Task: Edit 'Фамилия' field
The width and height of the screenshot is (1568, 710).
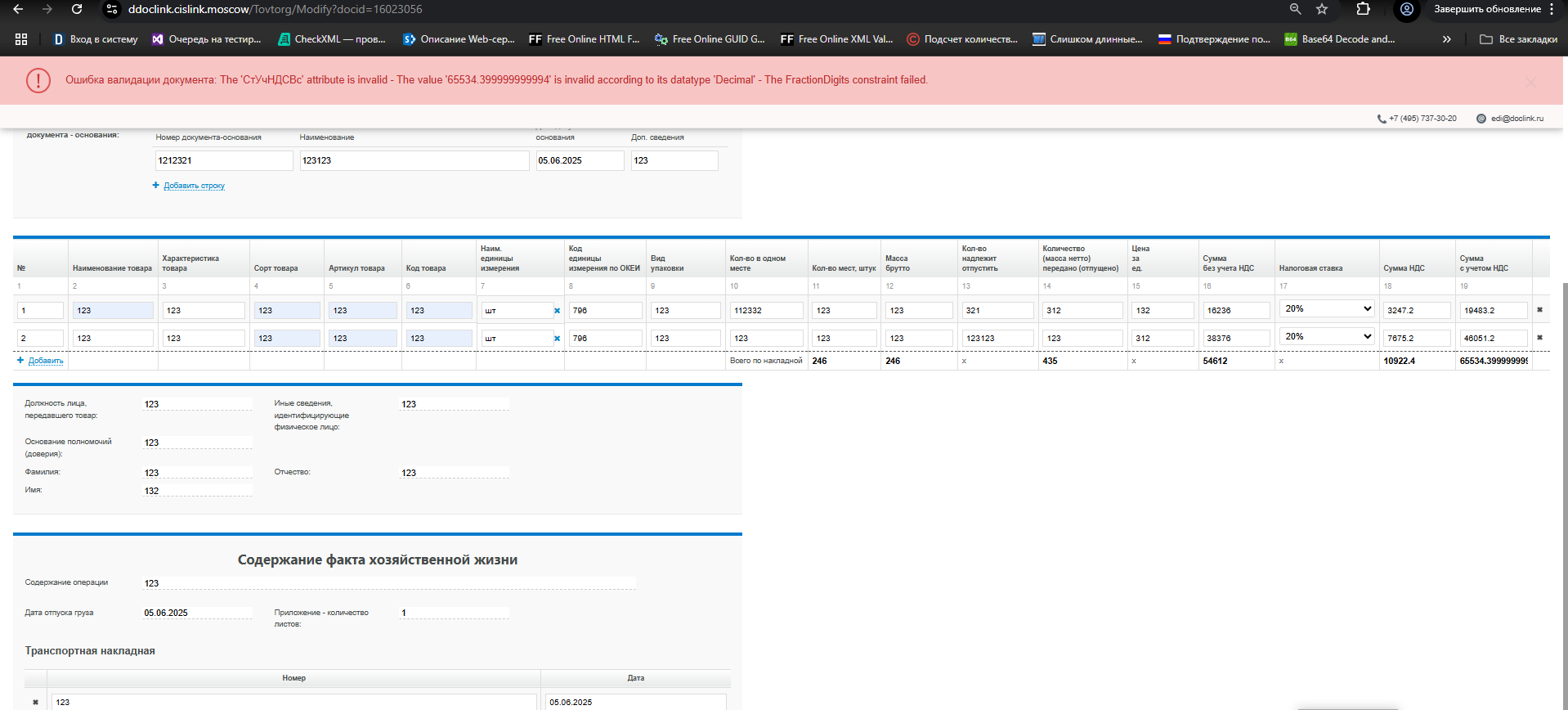Action: tap(197, 473)
